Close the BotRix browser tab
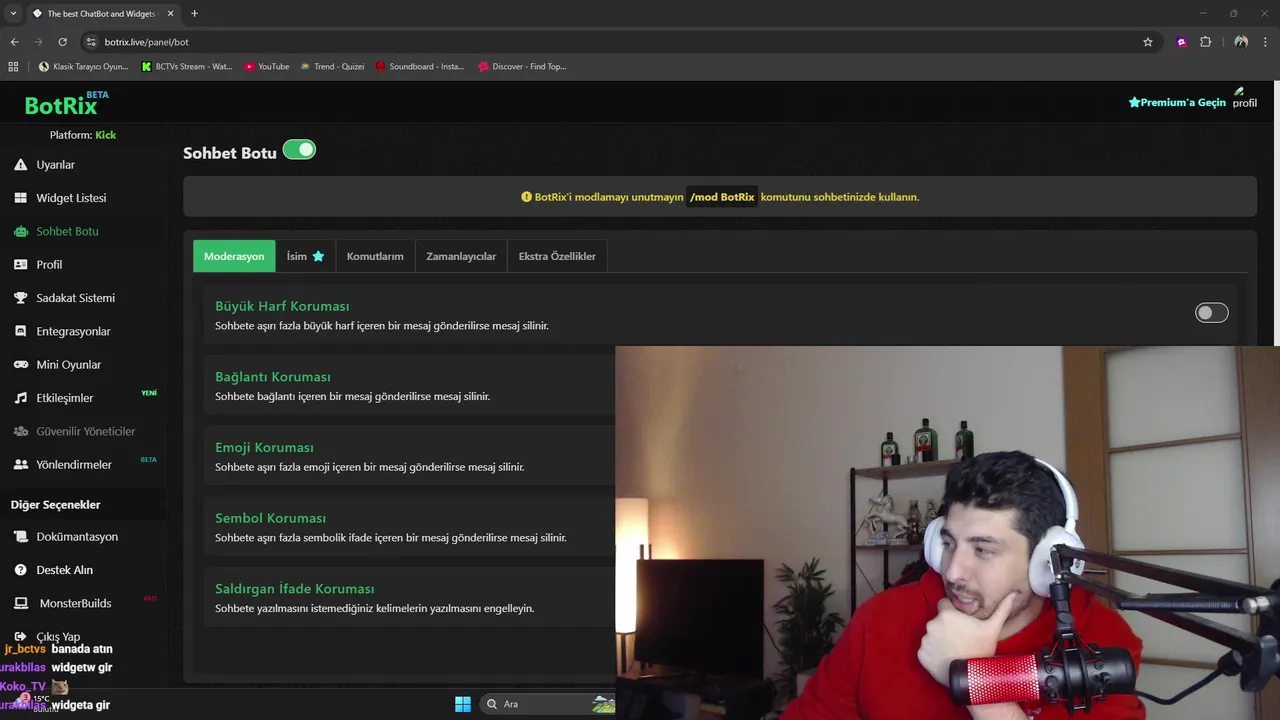Image resolution: width=1280 pixels, height=720 pixels. pyautogui.click(x=170, y=14)
